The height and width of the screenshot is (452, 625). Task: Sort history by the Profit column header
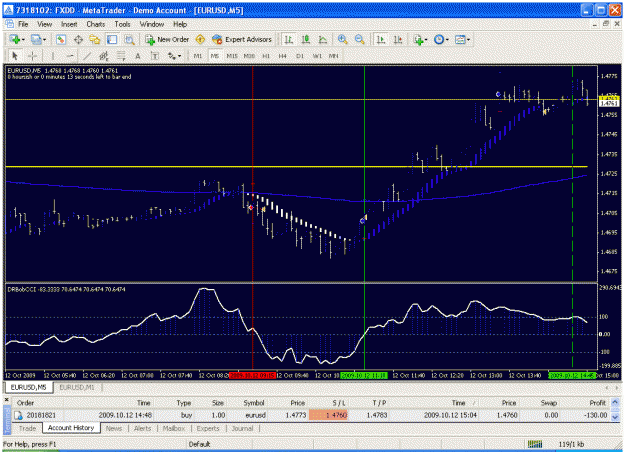(x=597, y=403)
